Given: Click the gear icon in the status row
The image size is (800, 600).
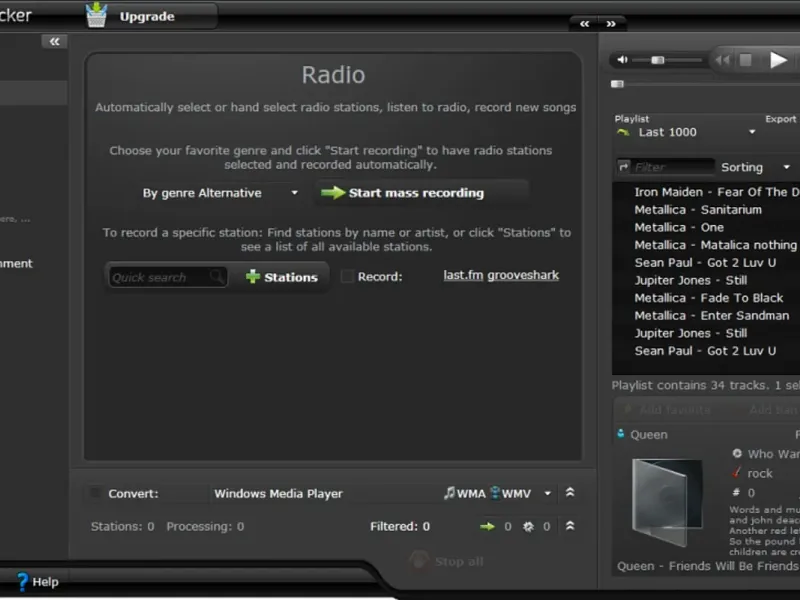Looking at the screenshot, I should (528, 526).
